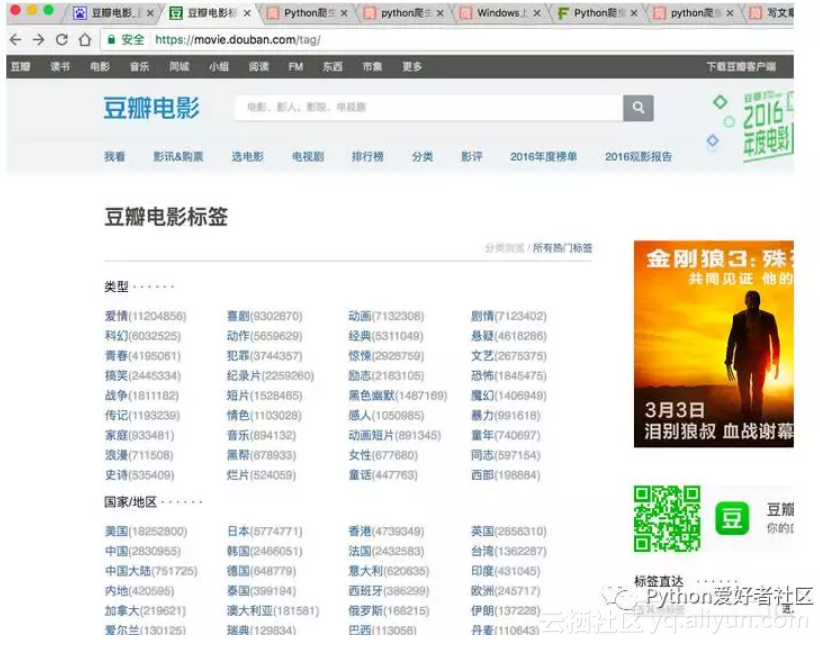Open 读书 in top navigation bar

click(x=60, y=66)
